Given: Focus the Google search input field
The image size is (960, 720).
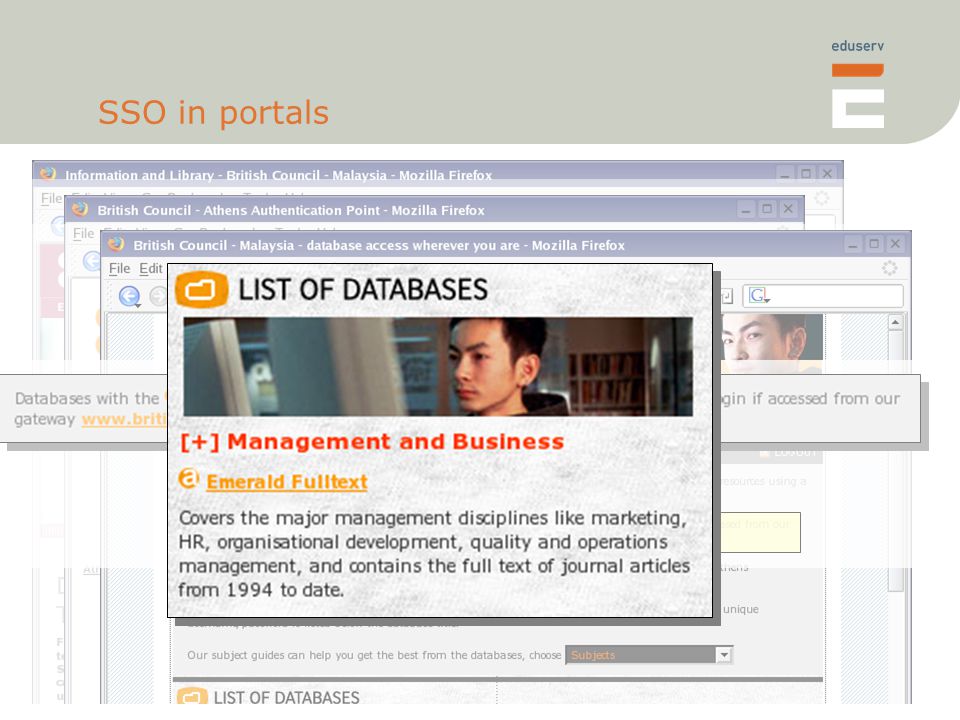Looking at the screenshot, I should point(836,296).
